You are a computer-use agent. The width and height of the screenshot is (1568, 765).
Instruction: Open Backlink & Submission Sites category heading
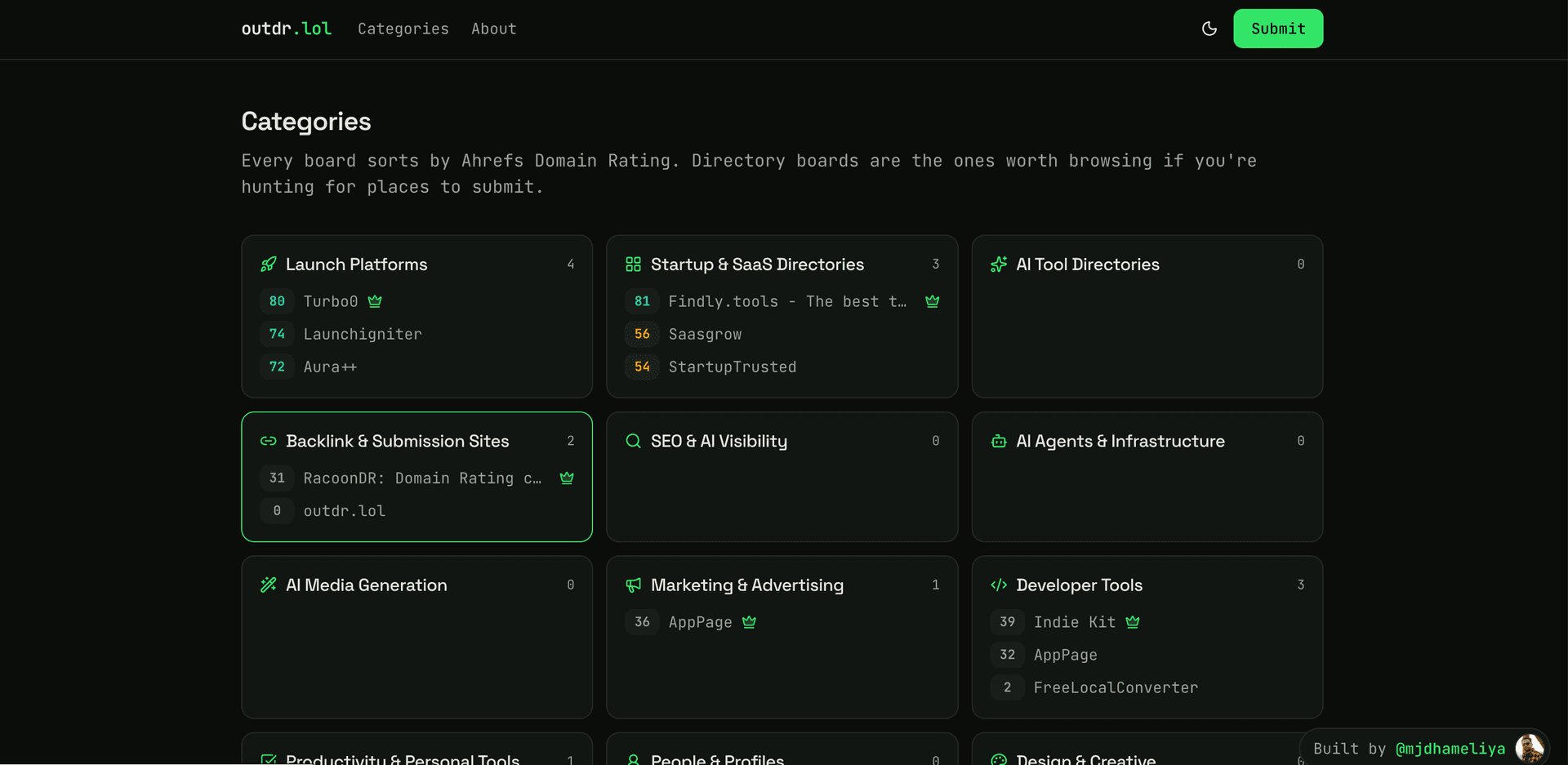coord(398,441)
